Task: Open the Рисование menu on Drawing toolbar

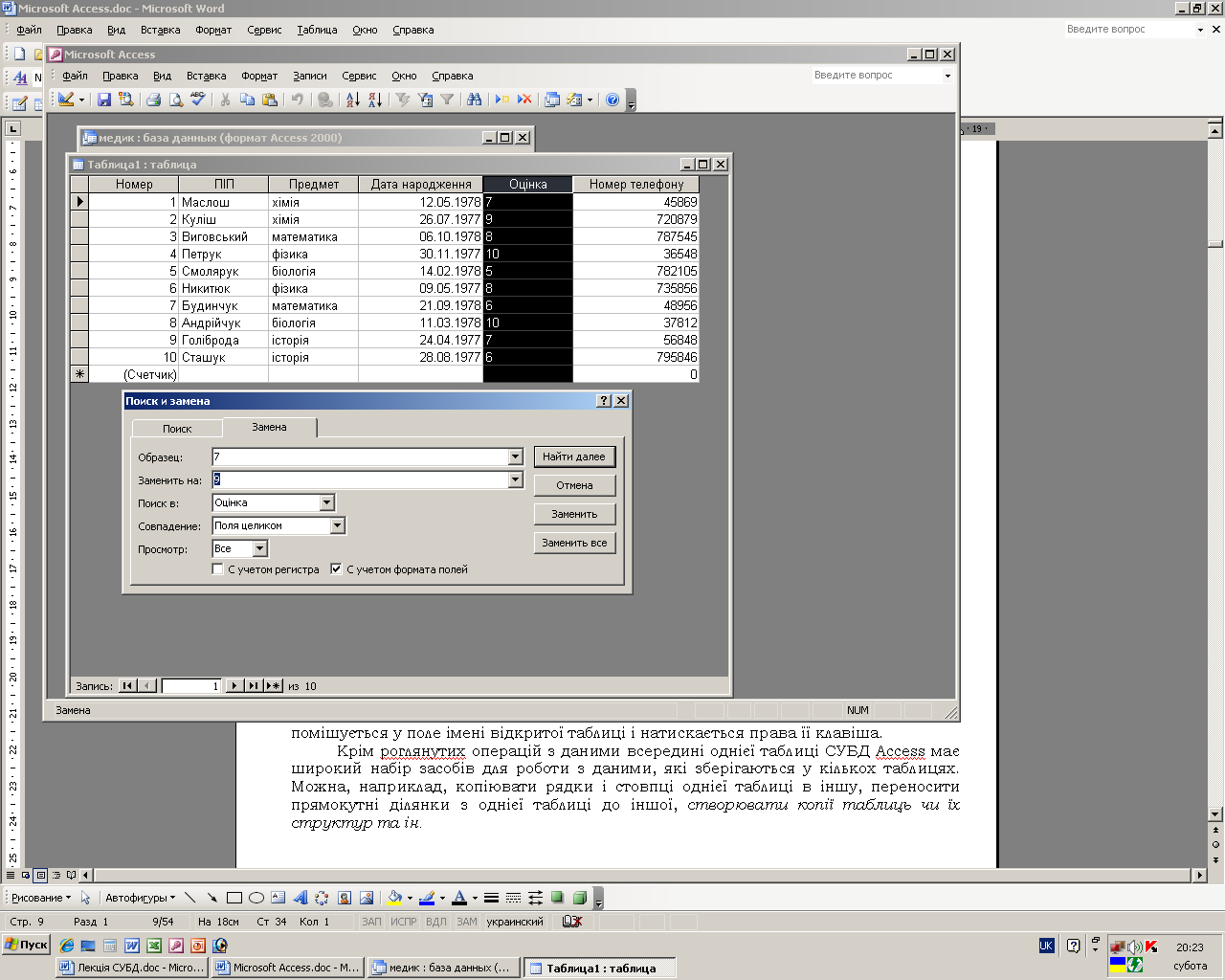Action: point(41,898)
